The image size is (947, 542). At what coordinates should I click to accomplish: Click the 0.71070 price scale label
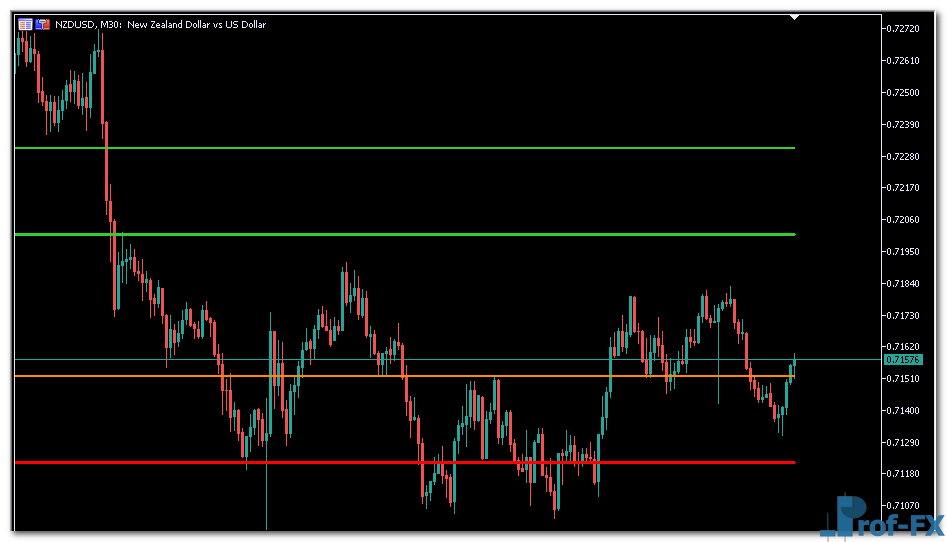pyautogui.click(x=902, y=505)
